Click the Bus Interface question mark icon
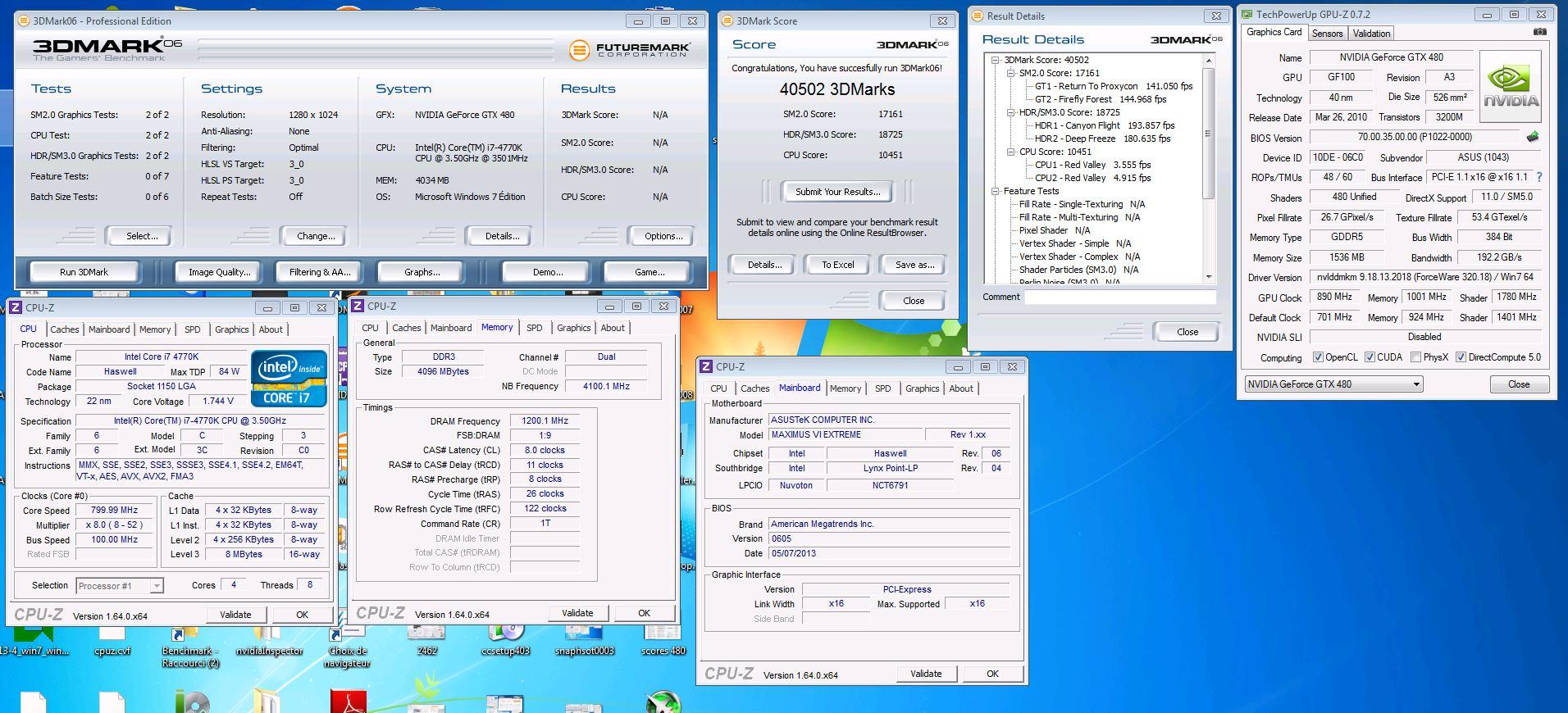Screen dimensions: 1568x713 [1538, 177]
